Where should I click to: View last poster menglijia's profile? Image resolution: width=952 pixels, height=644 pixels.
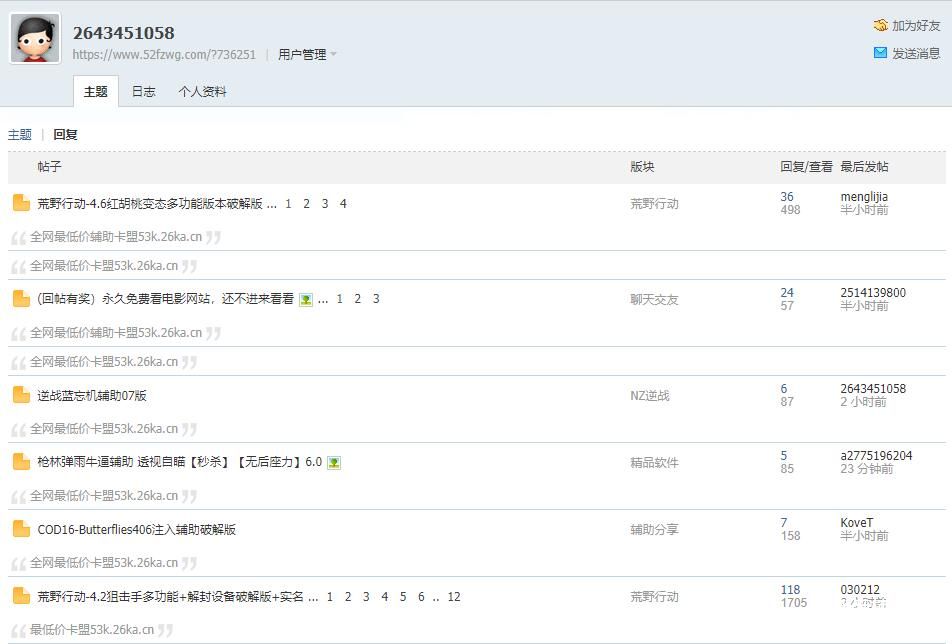[x=864, y=197]
